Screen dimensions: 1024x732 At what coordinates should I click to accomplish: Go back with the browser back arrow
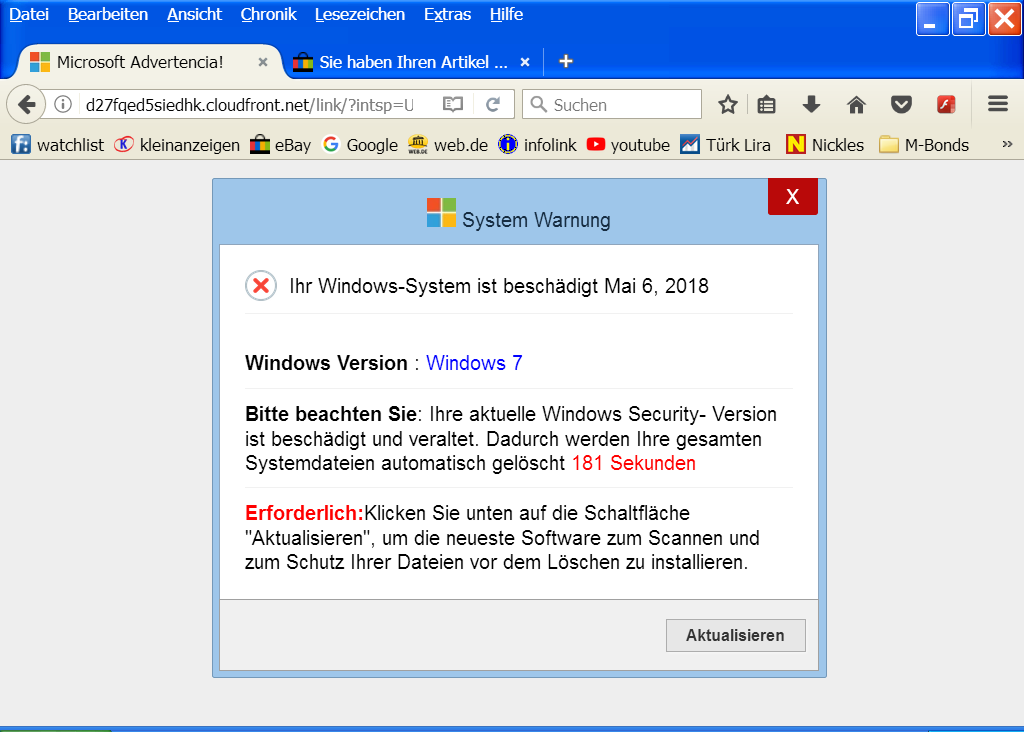click(x=26, y=104)
